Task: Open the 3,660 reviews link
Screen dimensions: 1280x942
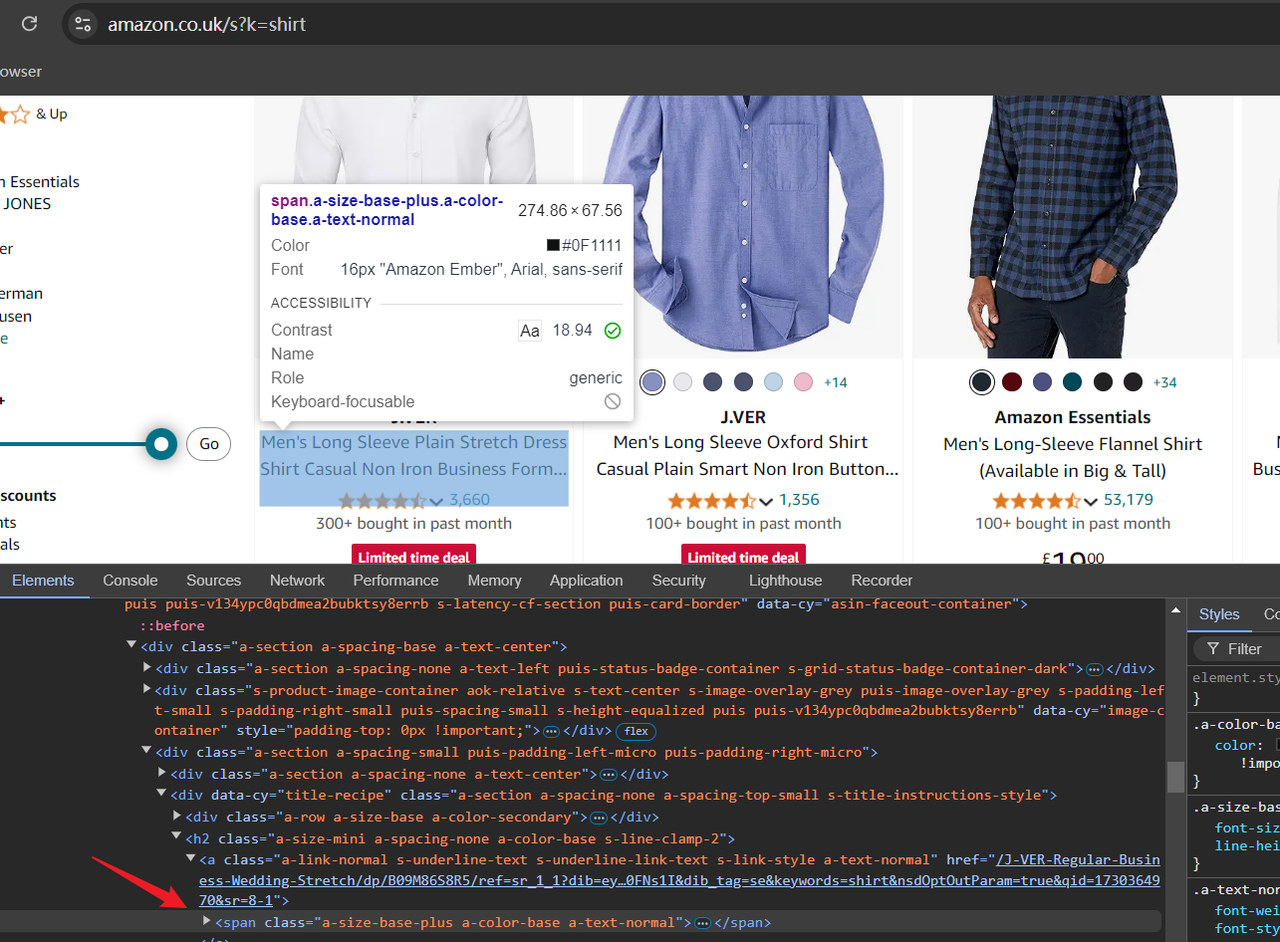Action: coord(470,500)
